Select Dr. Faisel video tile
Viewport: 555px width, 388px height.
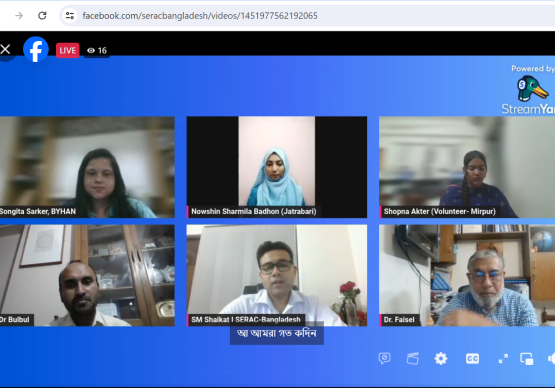coord(467,275)
